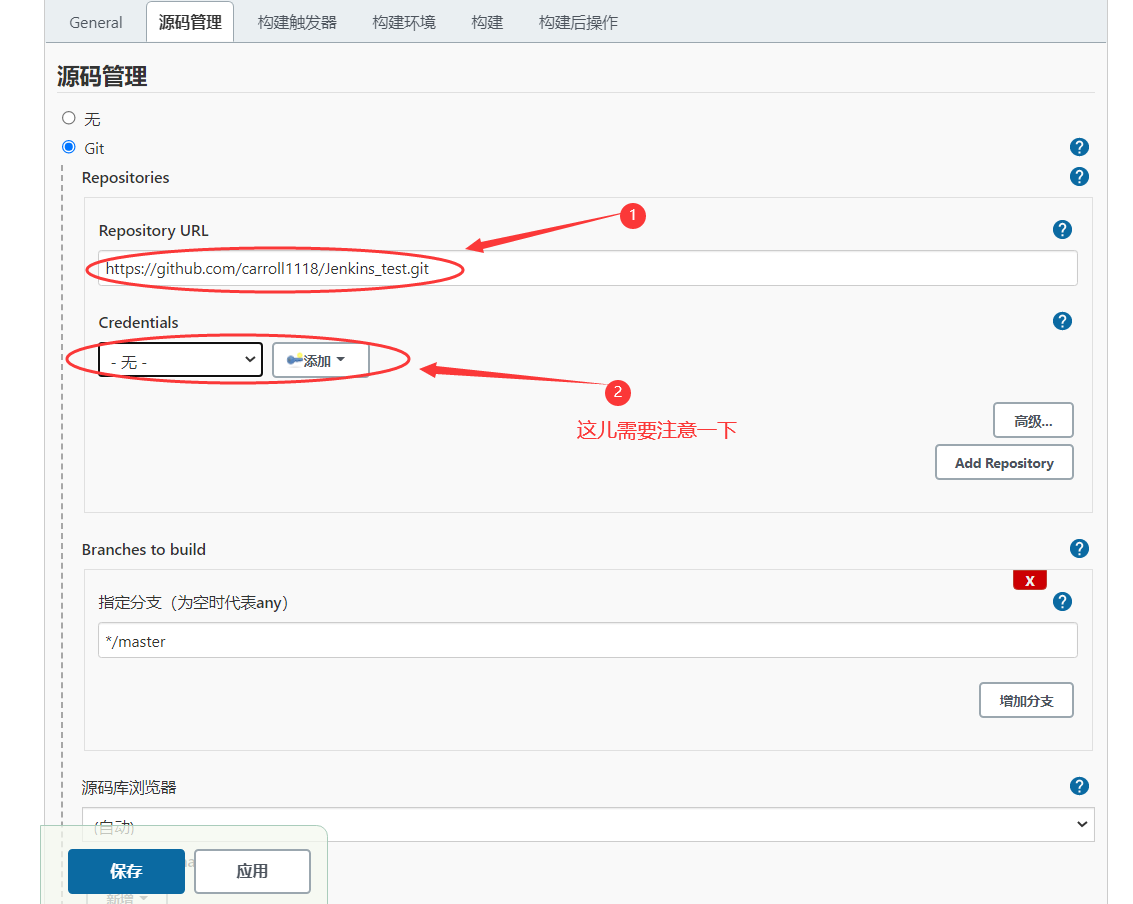Open the 源码库浏览器 dropdown
This screenshot has width=1133, height=904.
click(588, 825)
